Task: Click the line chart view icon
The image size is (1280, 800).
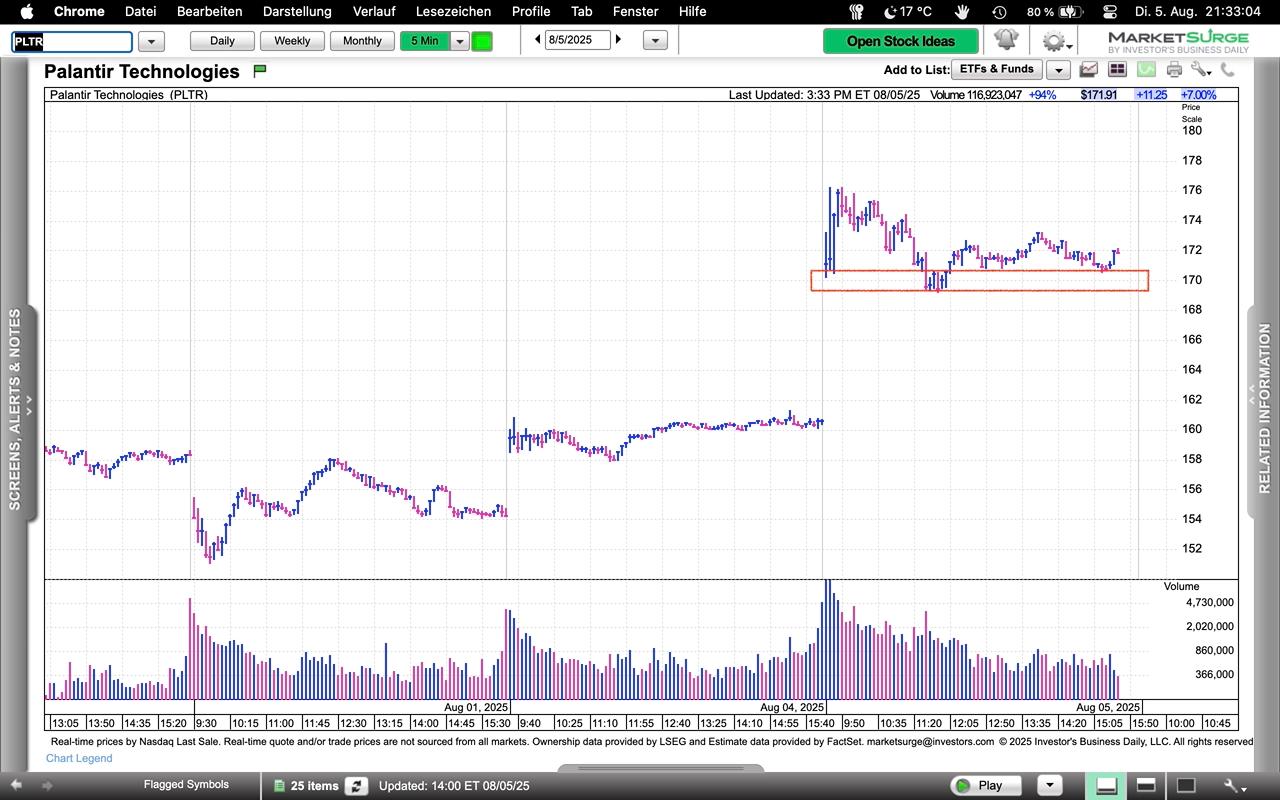Action: click(x=1088, y=69)
